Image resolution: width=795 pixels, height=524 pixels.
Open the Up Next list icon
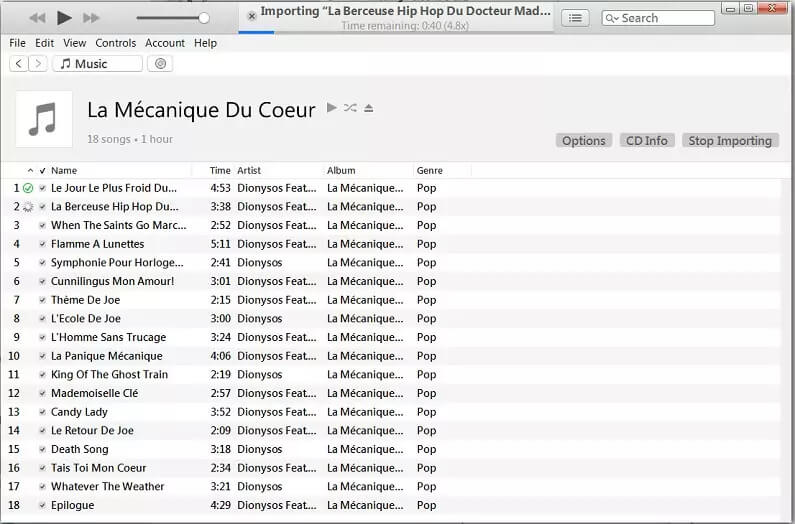pos(575,18)
